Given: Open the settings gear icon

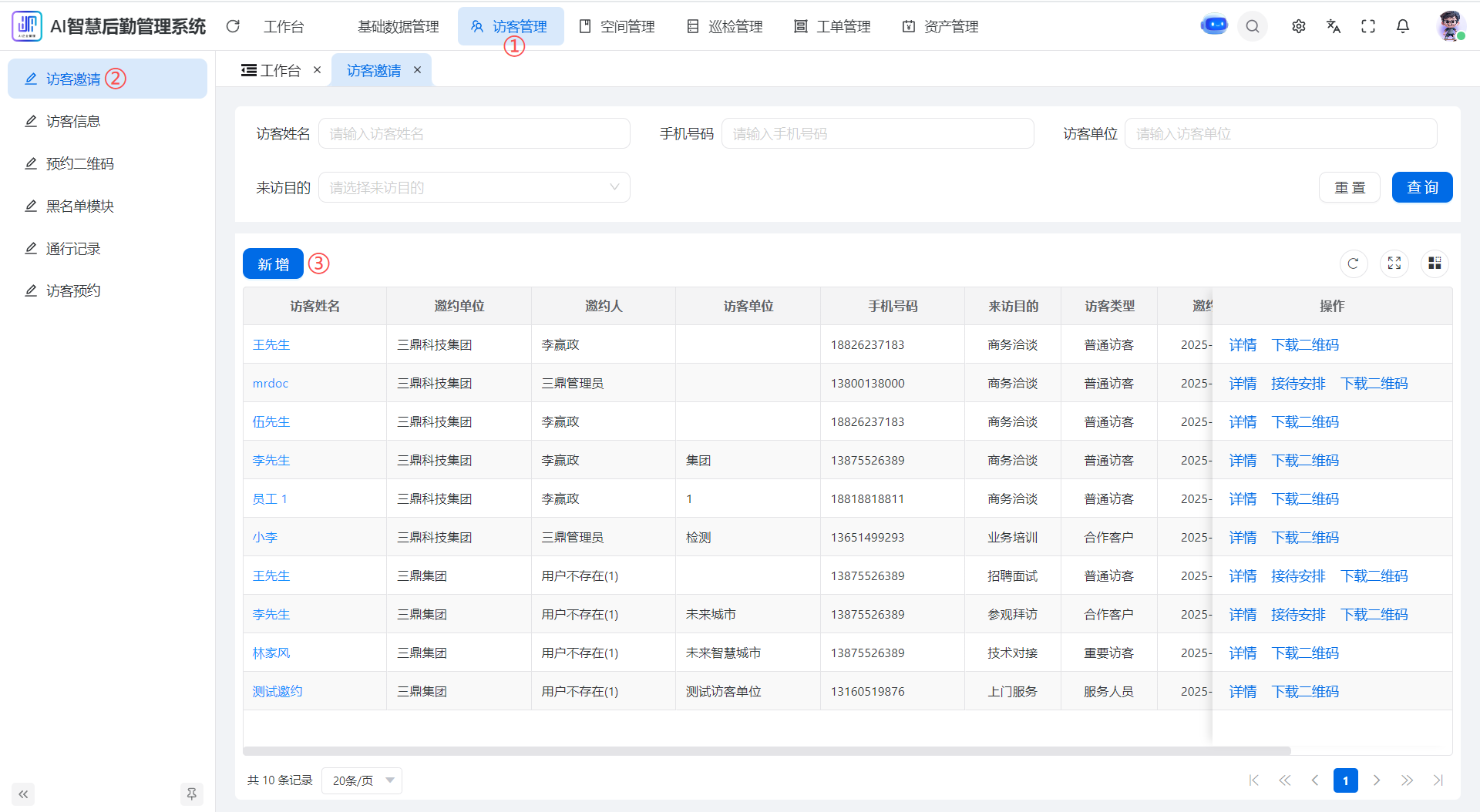Looking at the screenshot, I should [1299, 26].
